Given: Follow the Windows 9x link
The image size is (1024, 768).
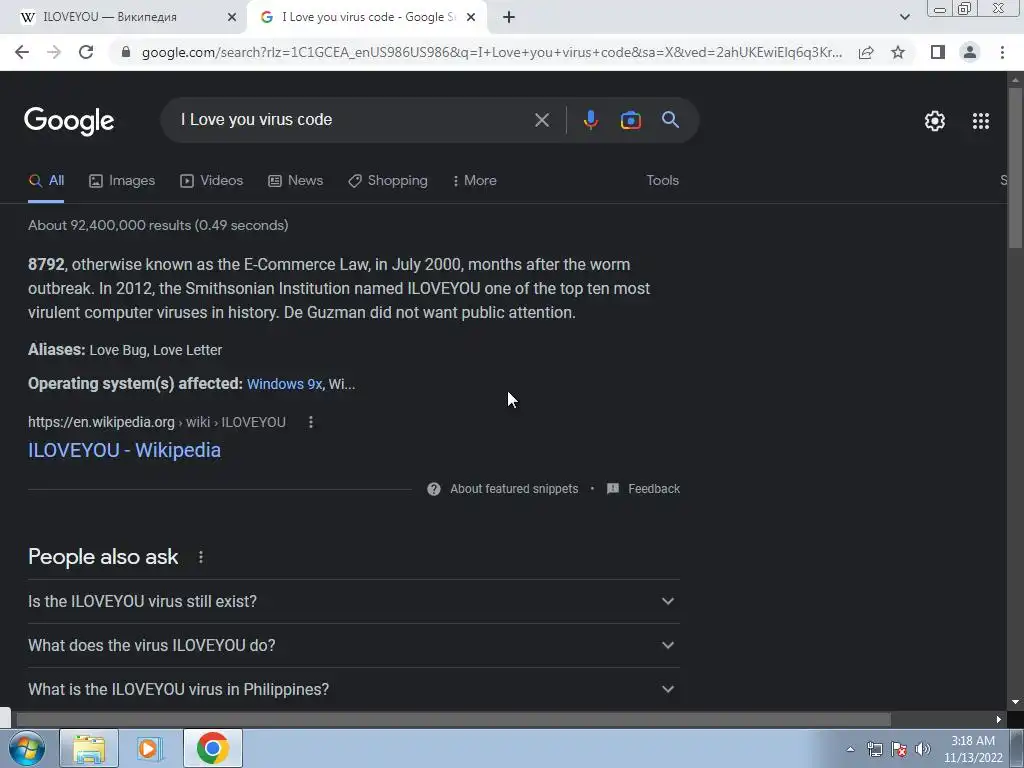Looking at the screenshot, I should point(284,384).
